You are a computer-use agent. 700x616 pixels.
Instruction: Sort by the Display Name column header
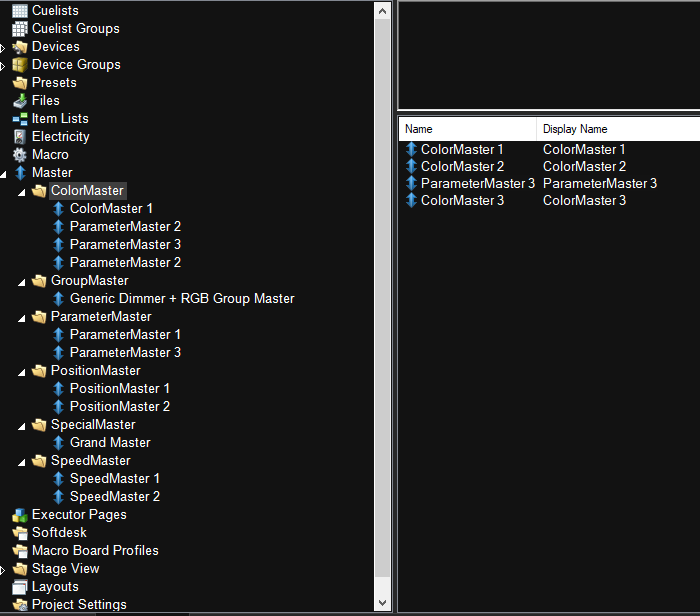coord(575,129)
